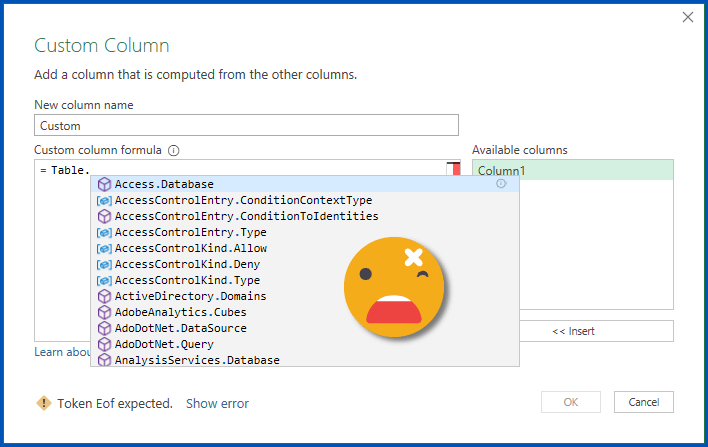Screen dimensions: 708x447
Task: Click the info icon beside Custom column formula
Action: [x=174, y=151]
